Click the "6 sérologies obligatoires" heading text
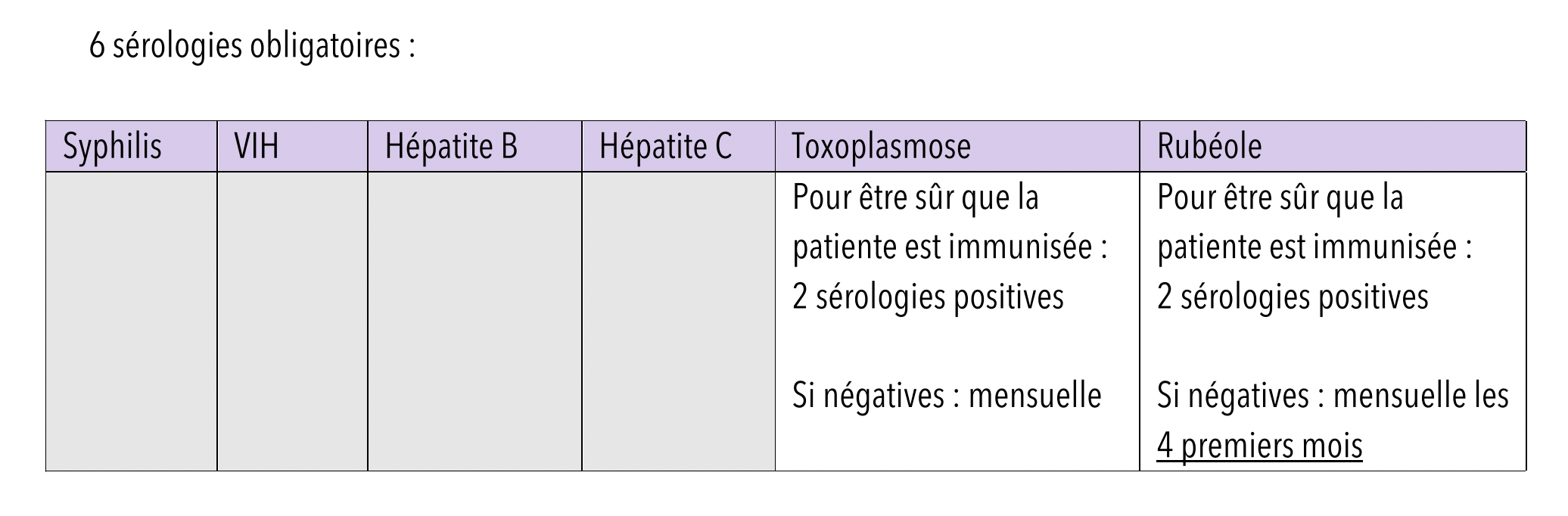The width and height of the screenshot is (1568, 516). [x=252, y=47]
